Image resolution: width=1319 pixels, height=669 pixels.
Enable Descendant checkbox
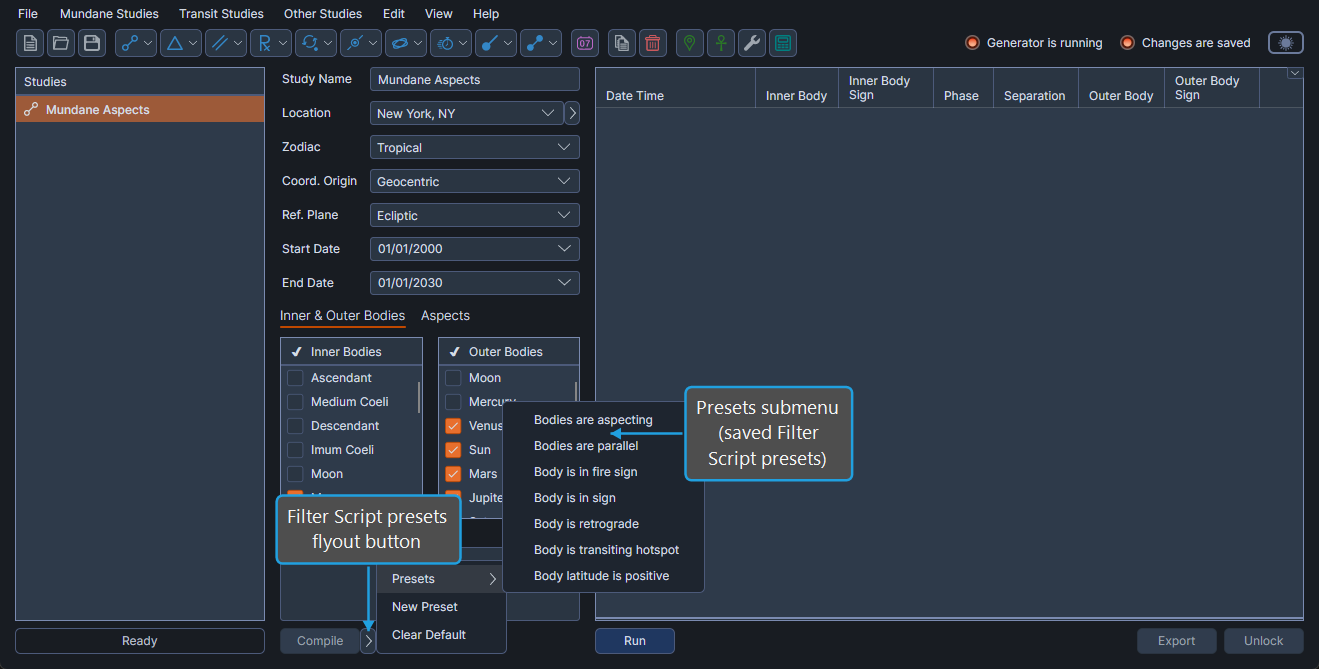tap(295, 426)
